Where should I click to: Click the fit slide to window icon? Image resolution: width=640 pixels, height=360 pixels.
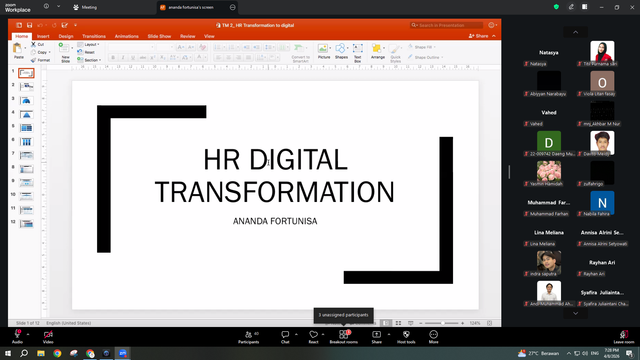[489, 323]
